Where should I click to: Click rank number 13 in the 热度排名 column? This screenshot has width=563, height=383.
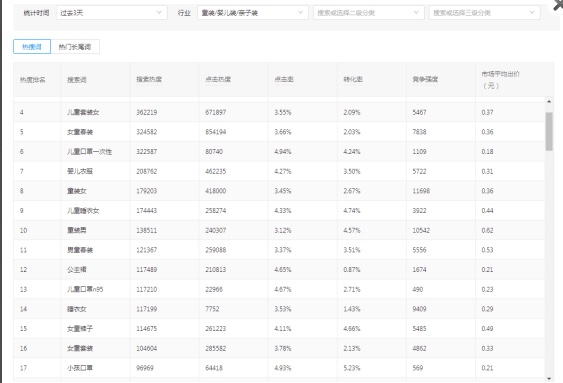[x=23, y=289]
